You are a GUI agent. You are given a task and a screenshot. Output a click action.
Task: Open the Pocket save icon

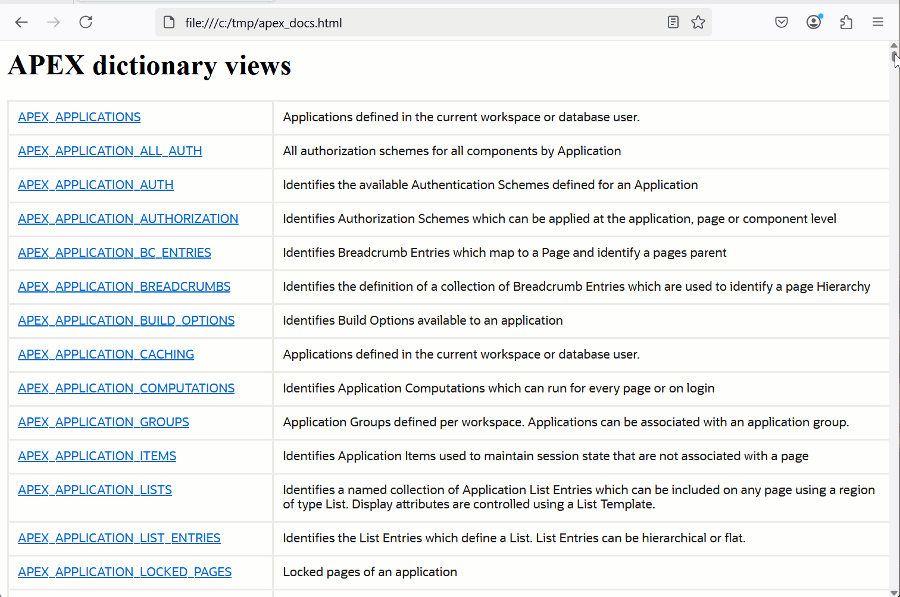[x=782, y=22]
